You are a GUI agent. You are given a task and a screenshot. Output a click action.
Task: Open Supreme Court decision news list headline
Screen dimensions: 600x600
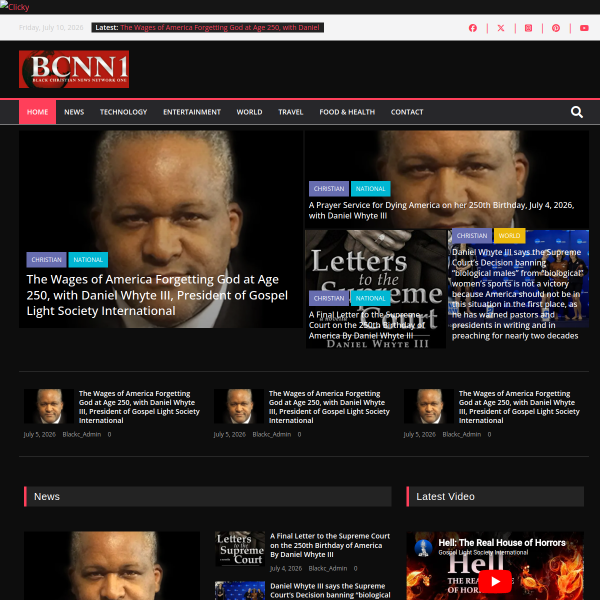click(x=330, y=590)
